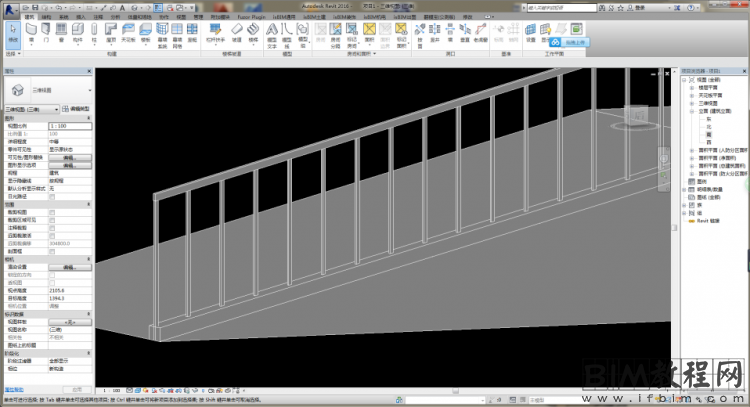This screenshot has height=407, width=750.
Task: Click the keyword search input box
Action: click(x=562, y=8)
